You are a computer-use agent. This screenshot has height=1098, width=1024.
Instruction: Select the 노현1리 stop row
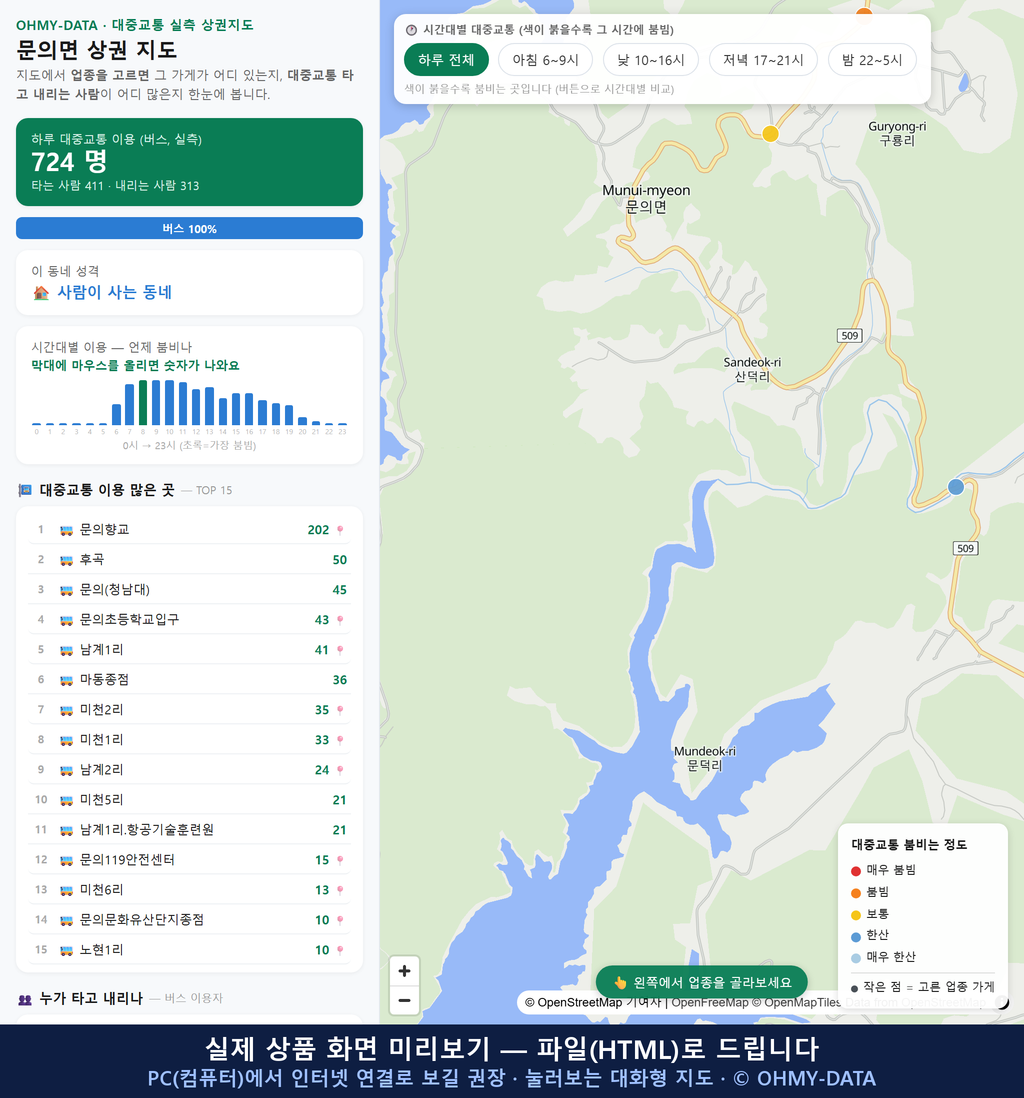coord(189,950)
